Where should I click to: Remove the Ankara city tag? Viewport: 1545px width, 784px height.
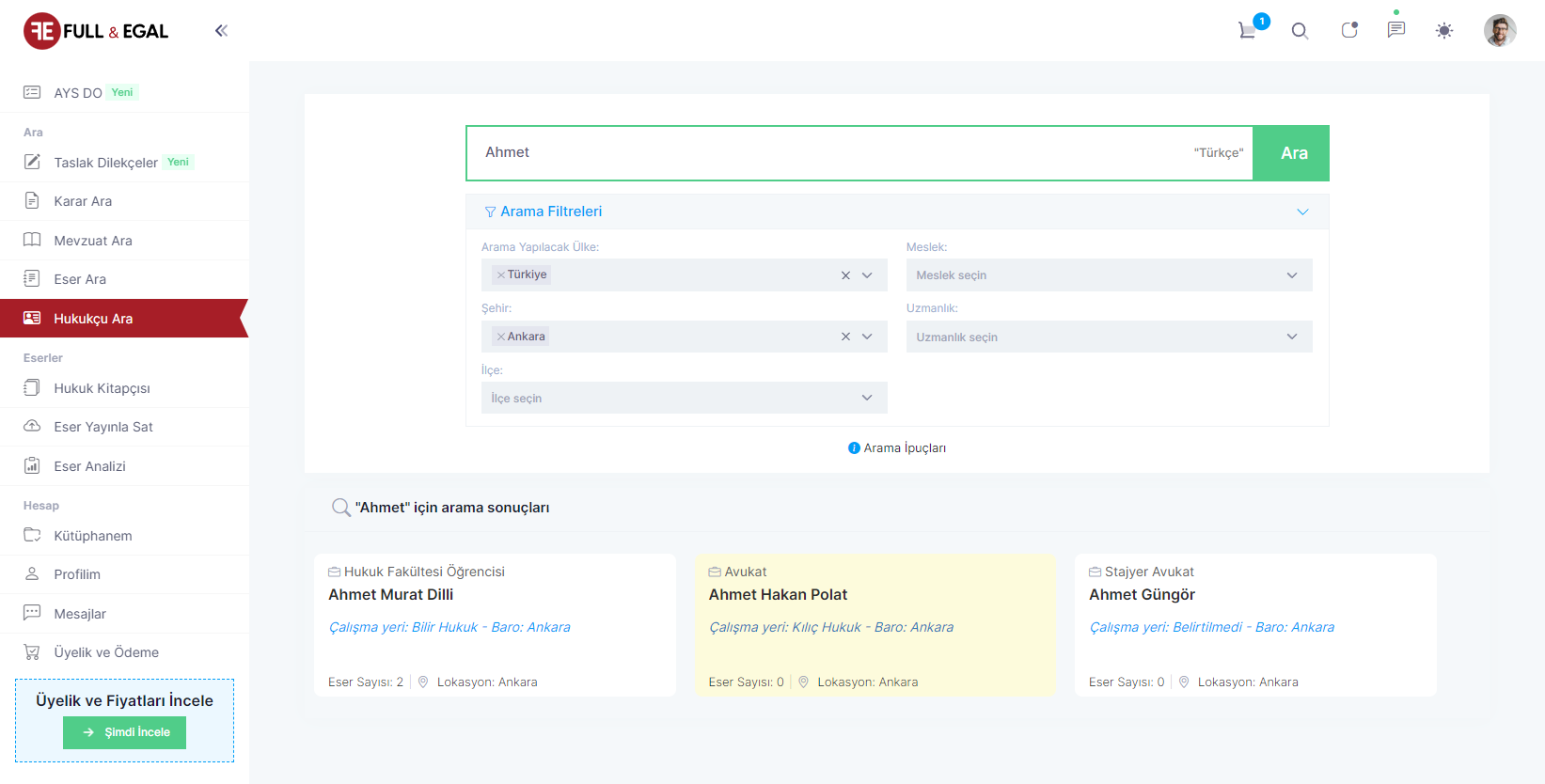pyautogui.click(x=501, y=337)
